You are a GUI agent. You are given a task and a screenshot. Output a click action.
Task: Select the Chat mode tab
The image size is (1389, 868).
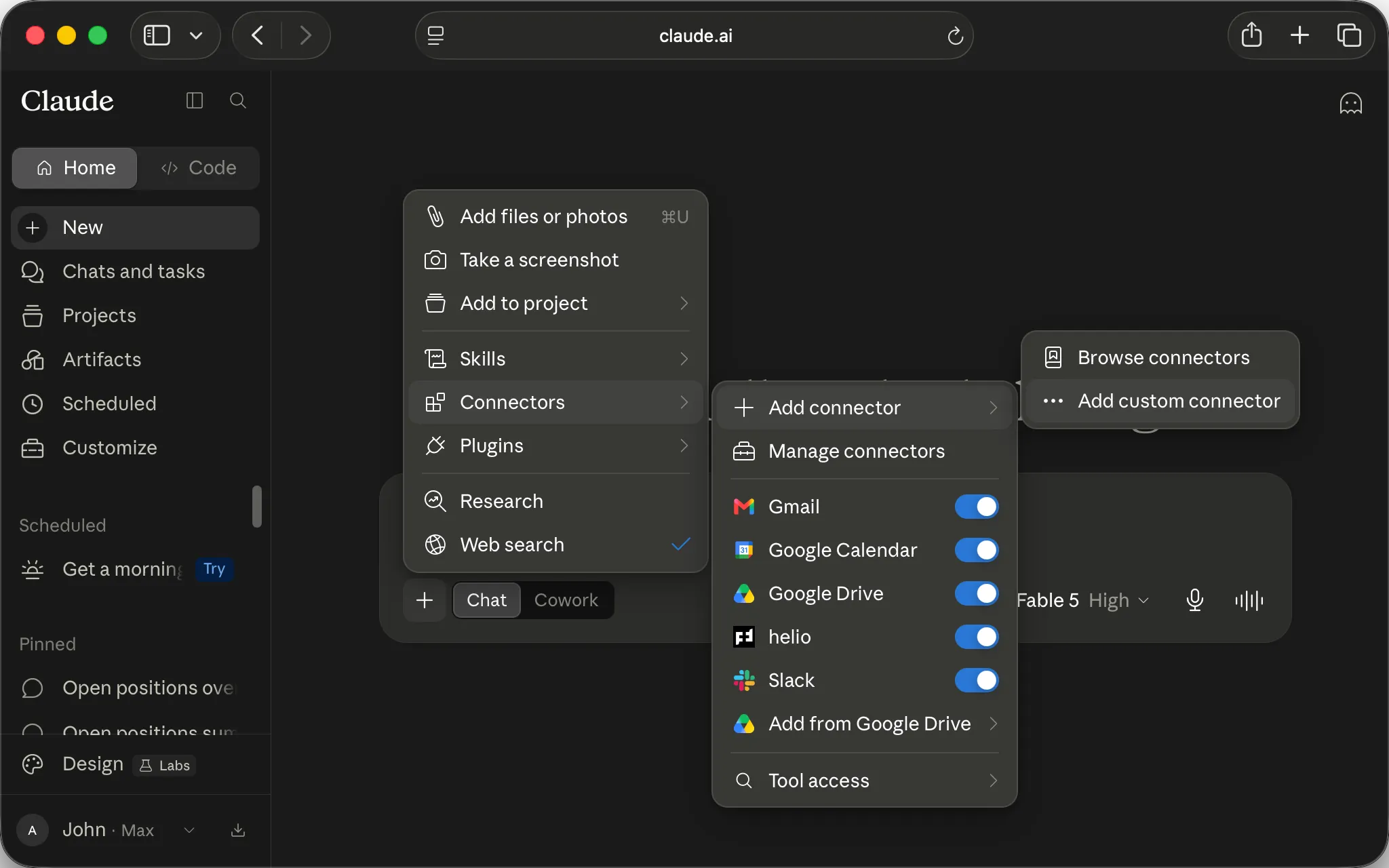pyautogui.click(x=486, y=600)
